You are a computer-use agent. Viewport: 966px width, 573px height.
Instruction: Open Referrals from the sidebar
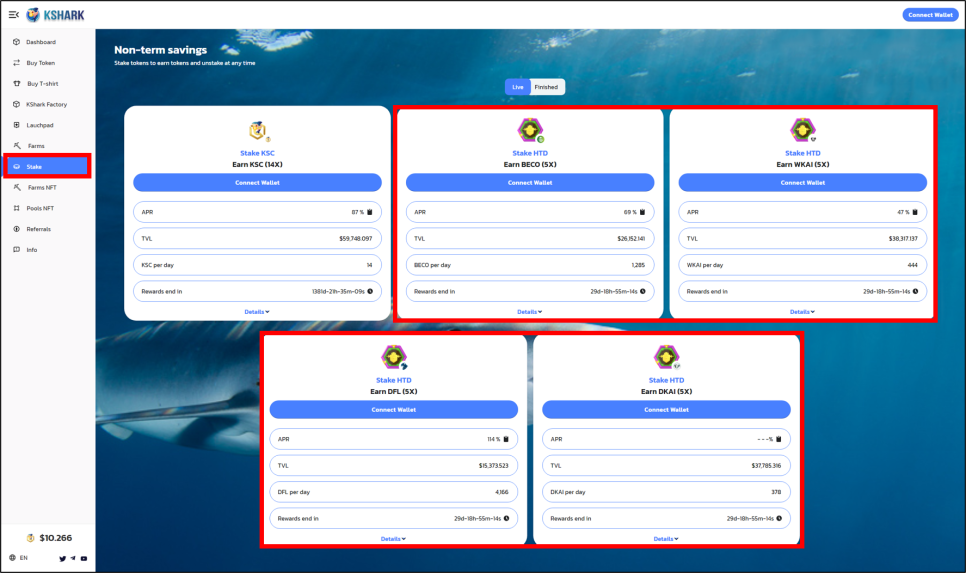[x=39, y=229]
